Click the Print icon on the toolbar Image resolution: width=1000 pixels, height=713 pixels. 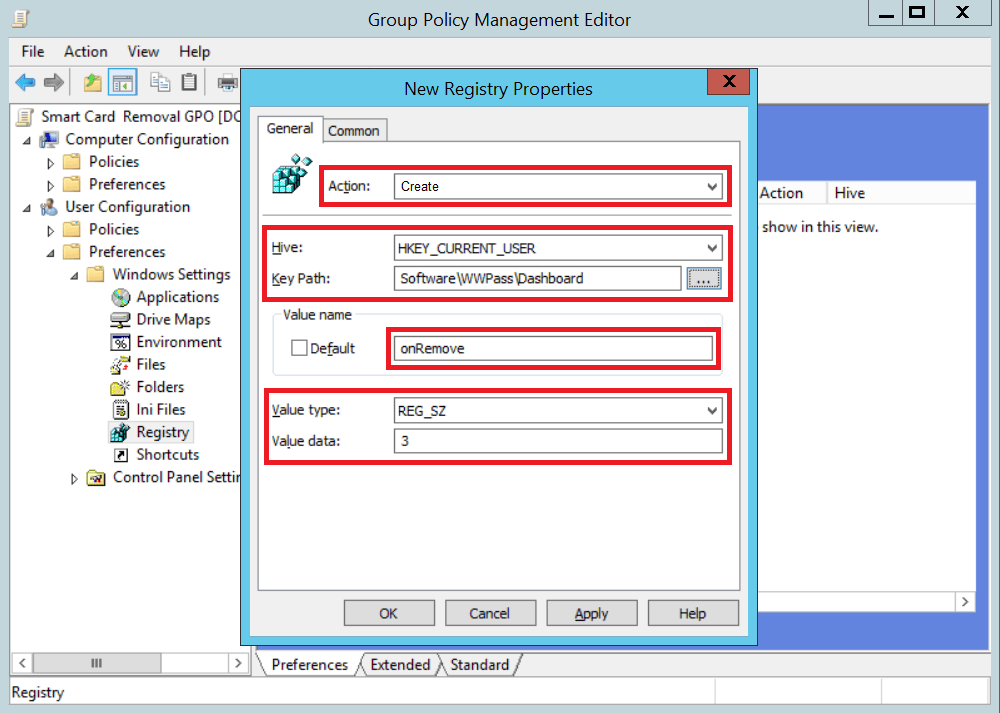point(225,82)
